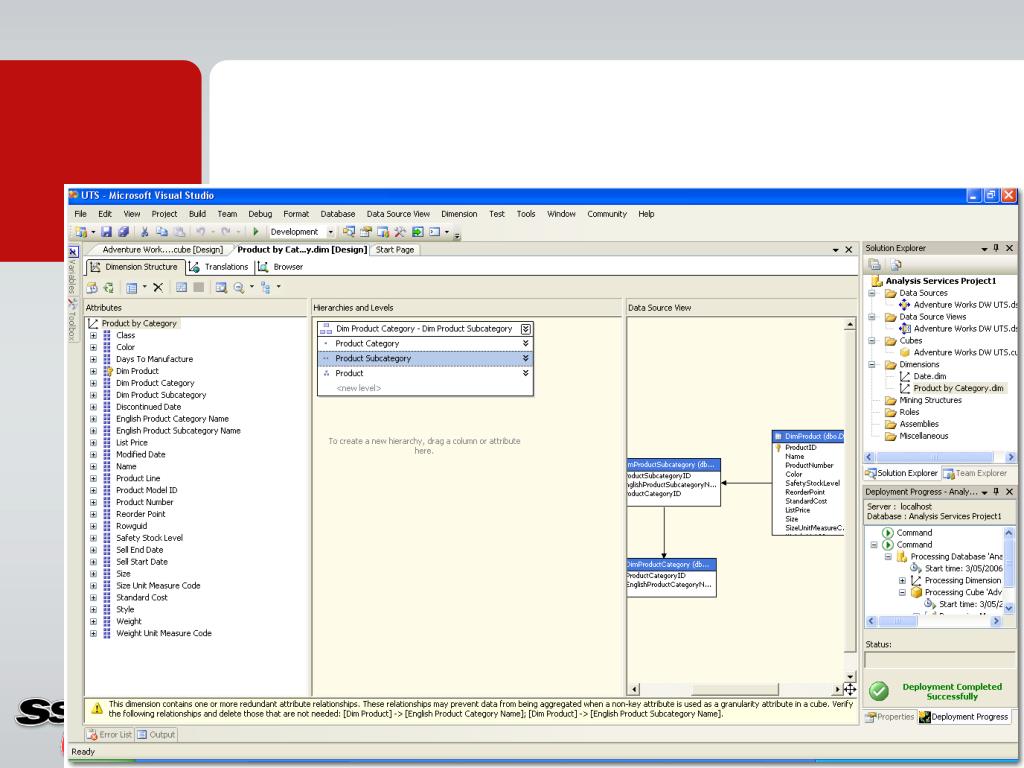Viewport: 1024px width, 768px height.
Task: Click the Cut toolbar icon
Action: pos(145,232)
